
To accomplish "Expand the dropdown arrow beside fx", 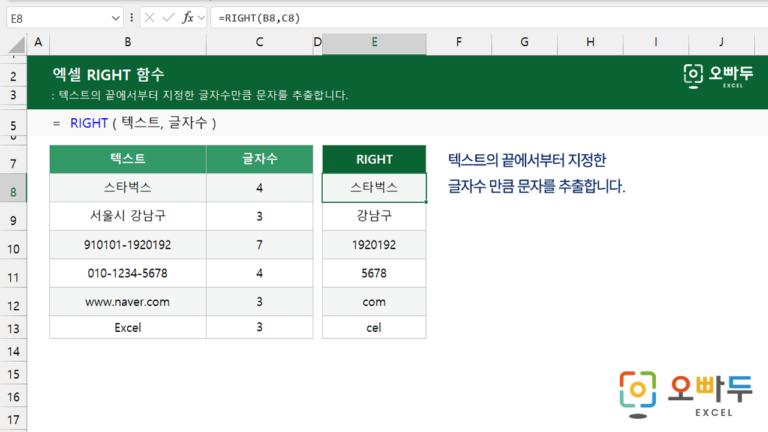I will [201, 19].
